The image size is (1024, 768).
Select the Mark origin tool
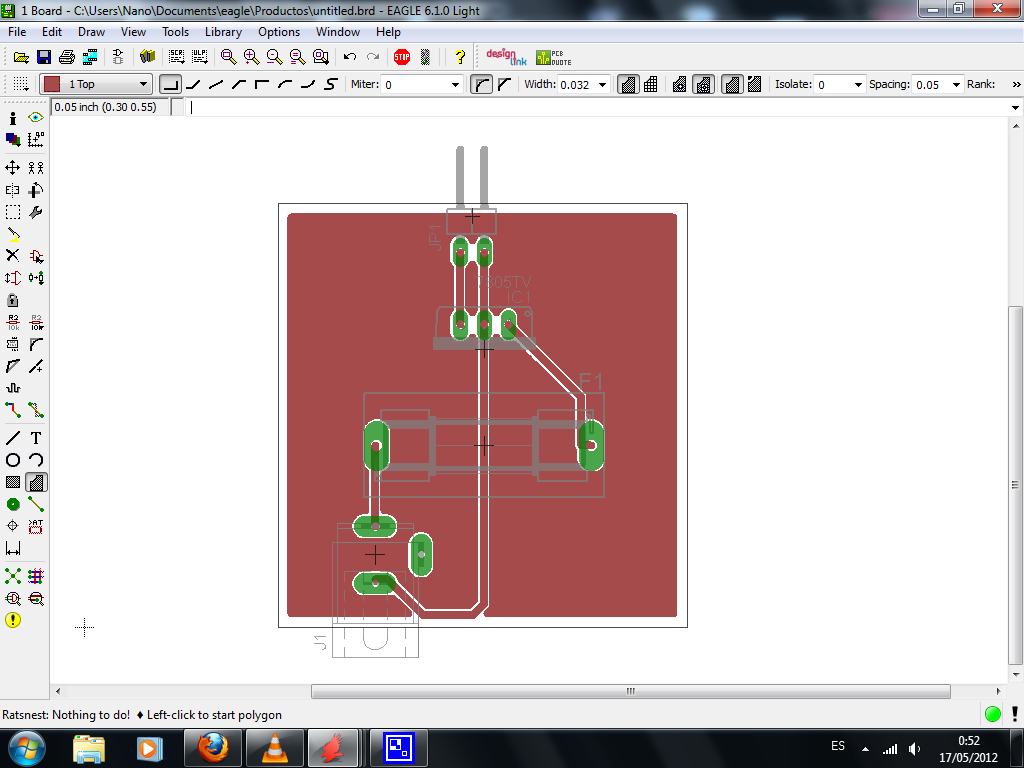coord(36,139)
